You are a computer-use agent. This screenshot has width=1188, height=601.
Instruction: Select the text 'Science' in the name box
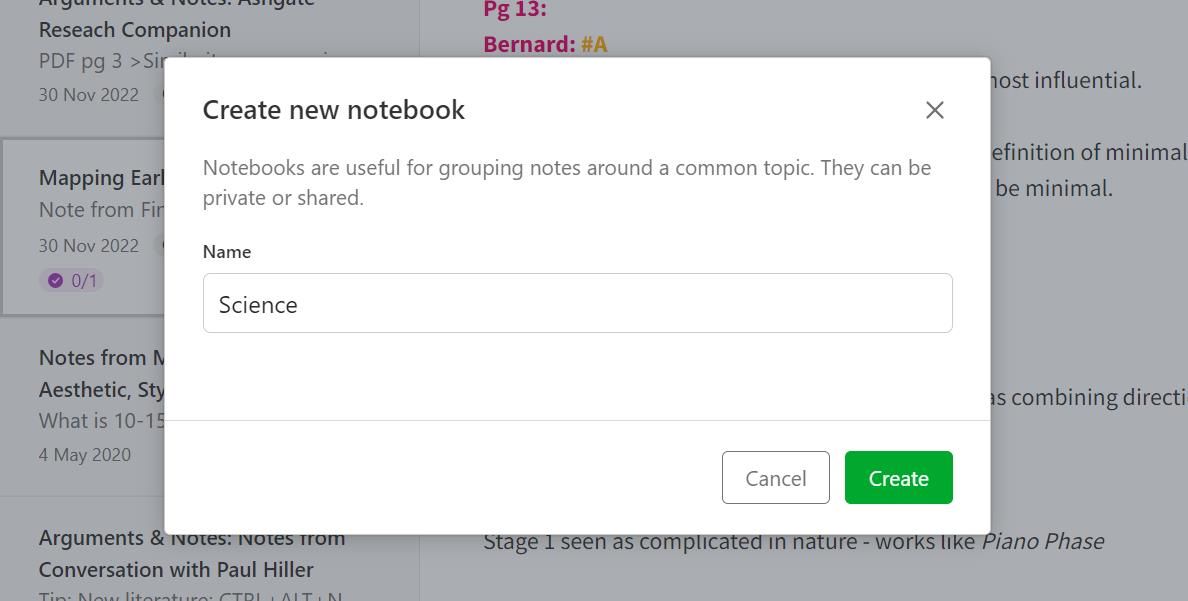pos(258,304)
